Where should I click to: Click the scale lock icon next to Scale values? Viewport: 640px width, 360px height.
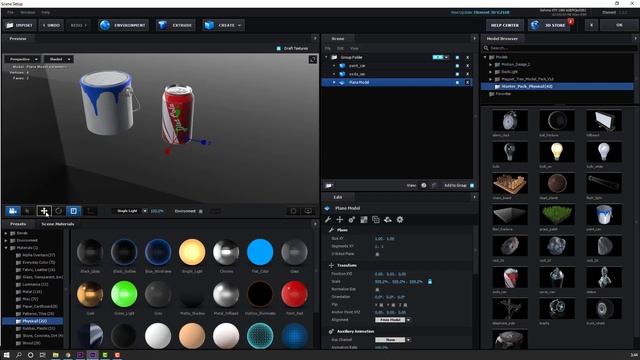pyautogui.click(x=430, y=282)
